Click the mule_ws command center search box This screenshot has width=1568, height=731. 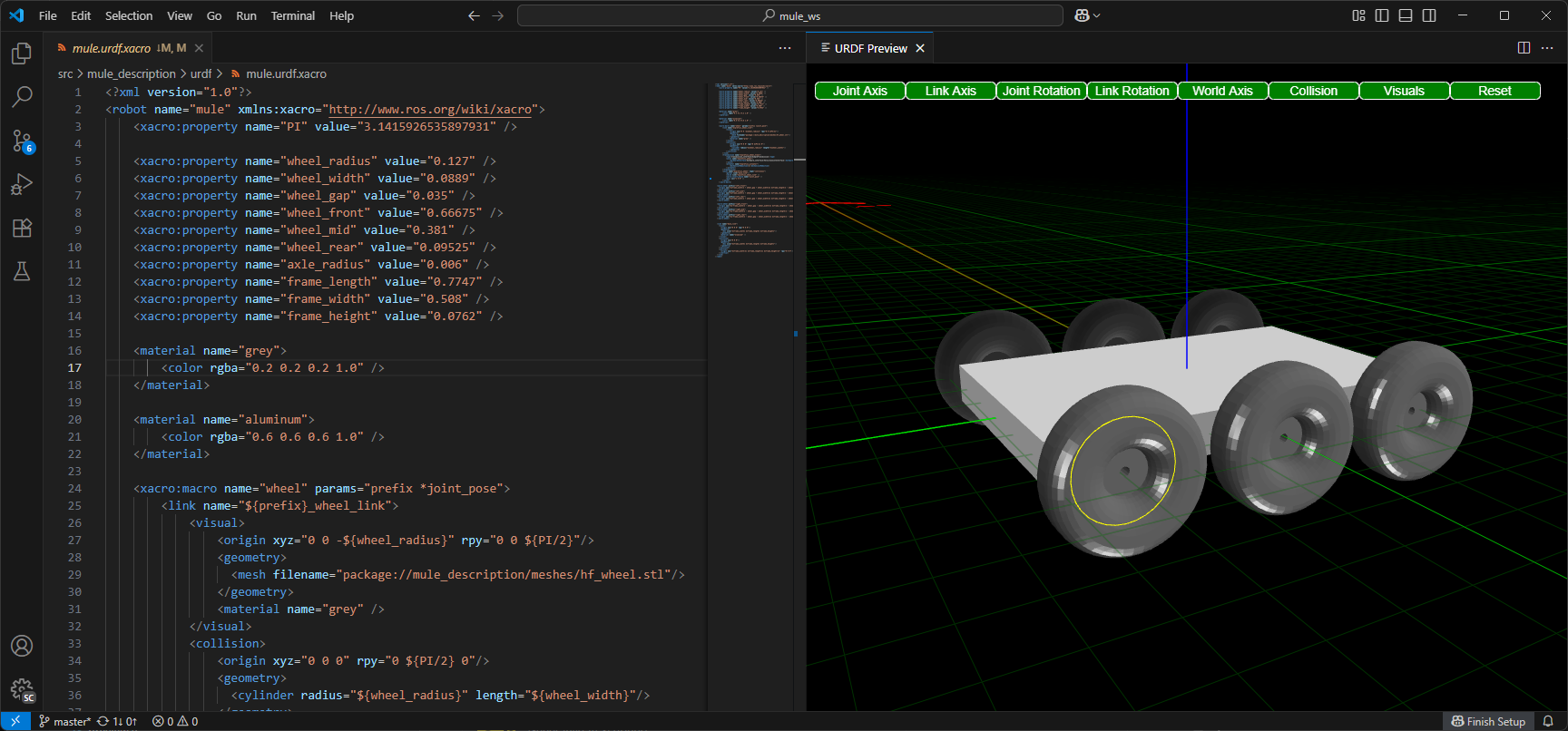pyautogui.click(x=790, y=15)
